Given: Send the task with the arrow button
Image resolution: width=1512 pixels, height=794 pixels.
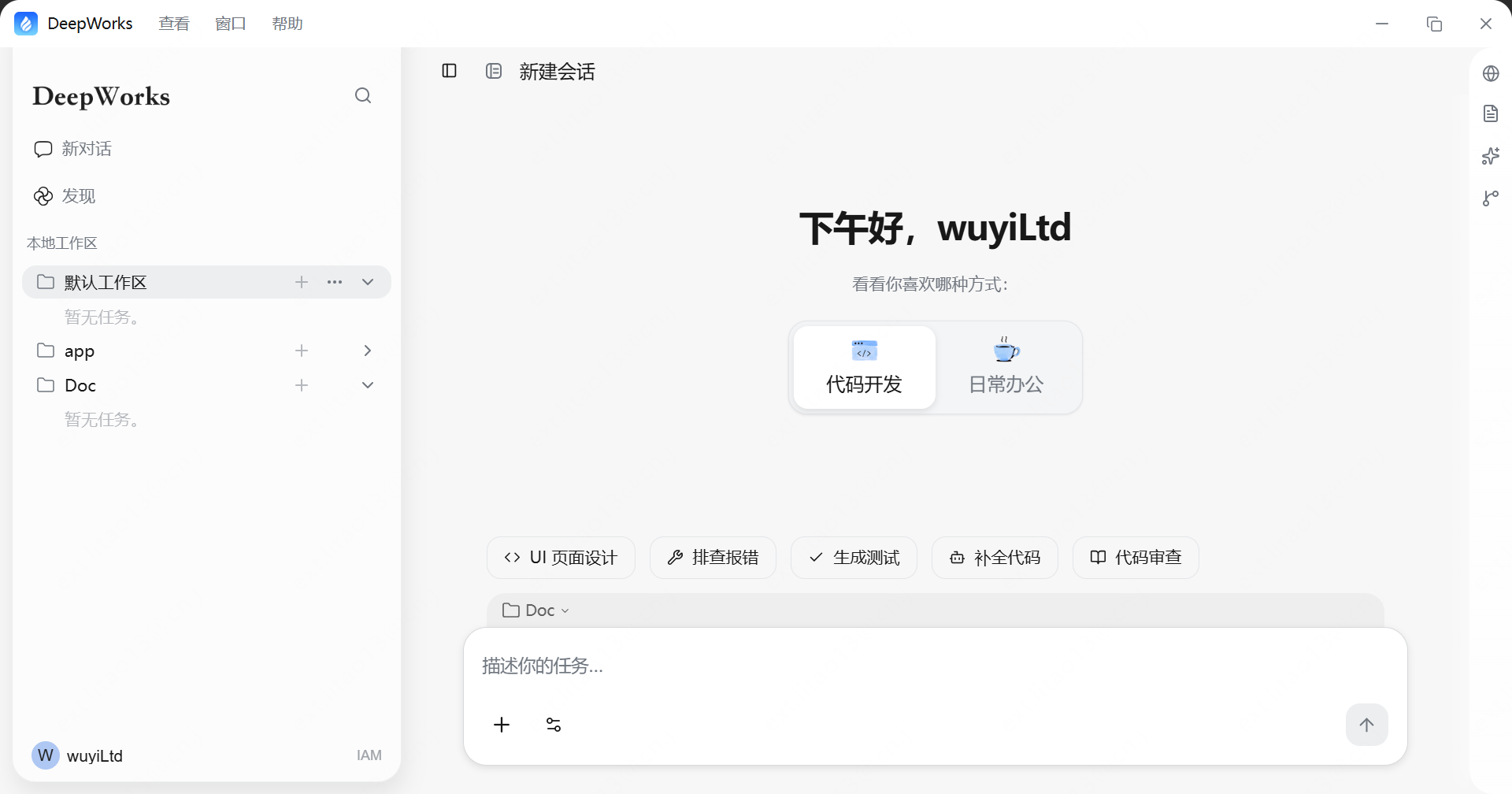Looking at the screenshot, I should (1366, 725).
